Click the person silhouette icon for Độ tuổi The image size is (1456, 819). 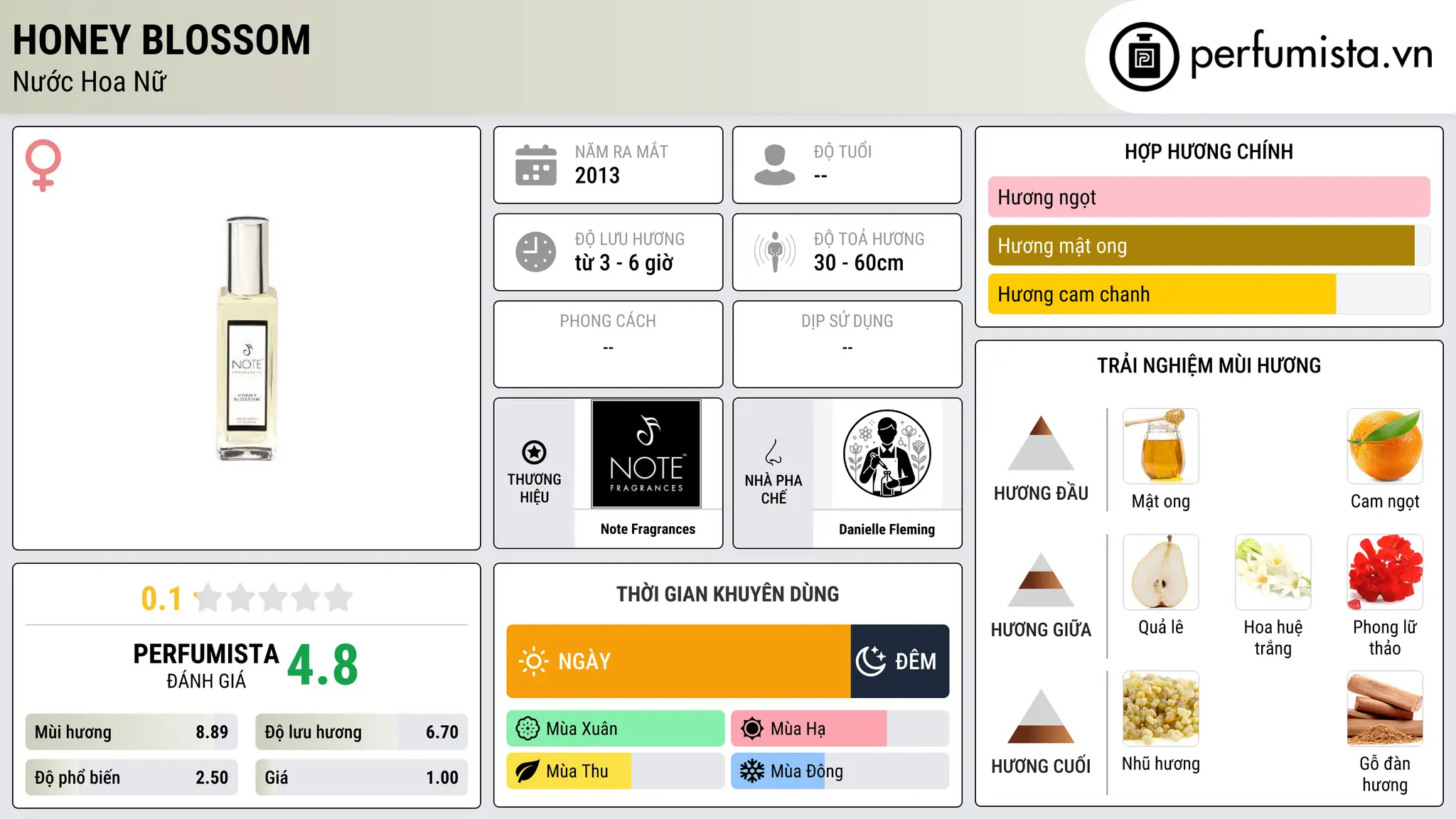(775, 165)
